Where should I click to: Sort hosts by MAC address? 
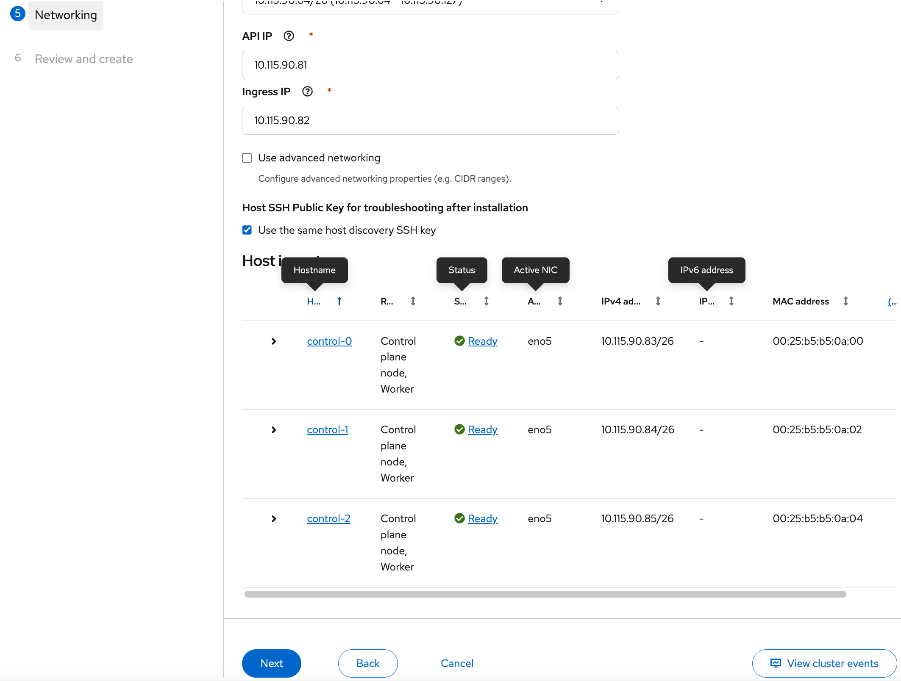pyautogui.click(x=845, y=301)
